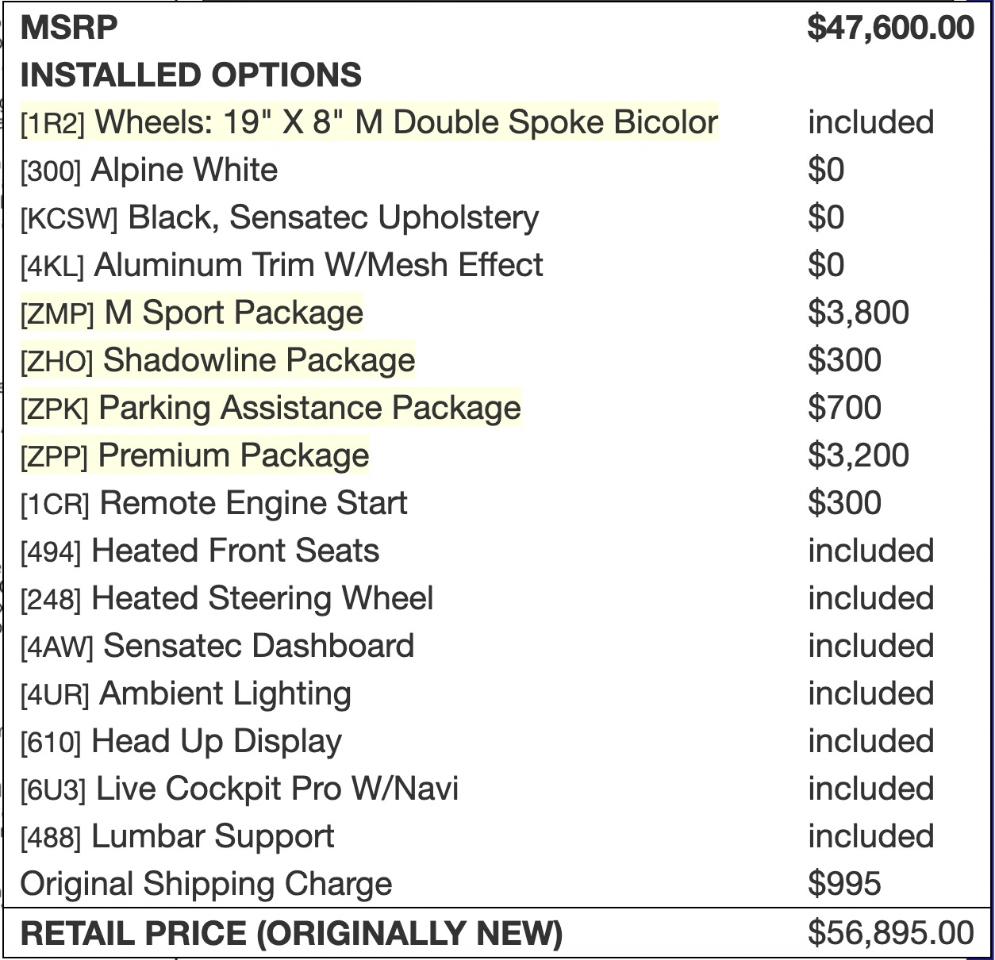Select the Black, Sensatec Upholstery row
This screenshot has width=995, height=960.
pos(279,217)
